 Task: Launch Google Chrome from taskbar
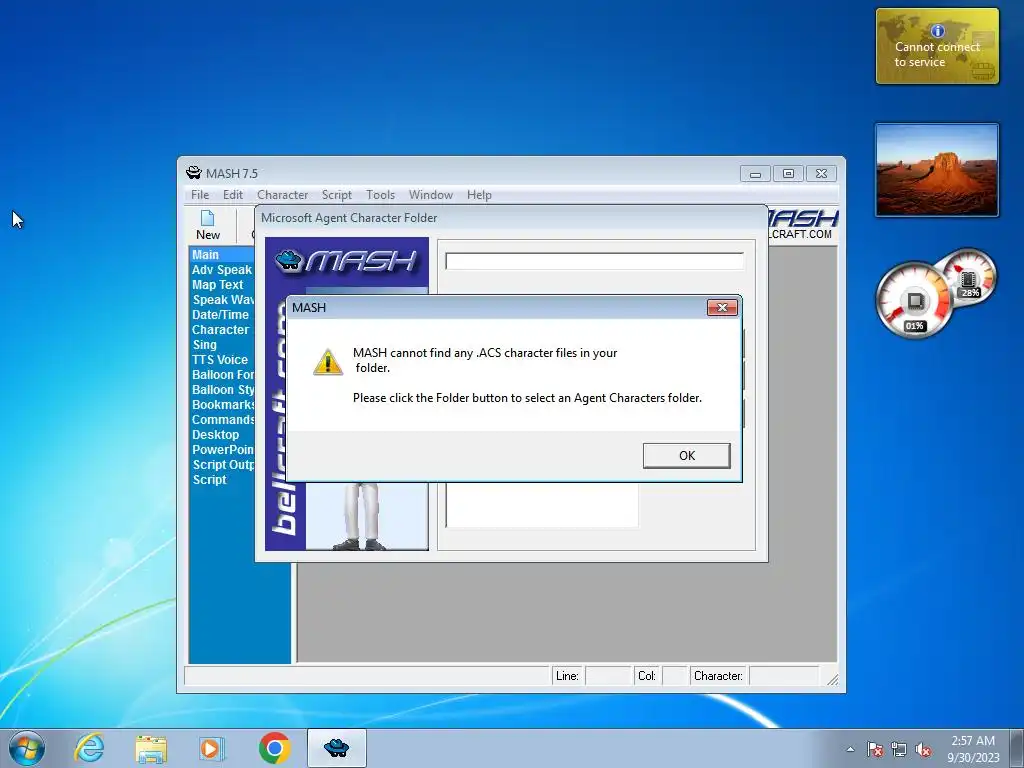coord(274,748)
